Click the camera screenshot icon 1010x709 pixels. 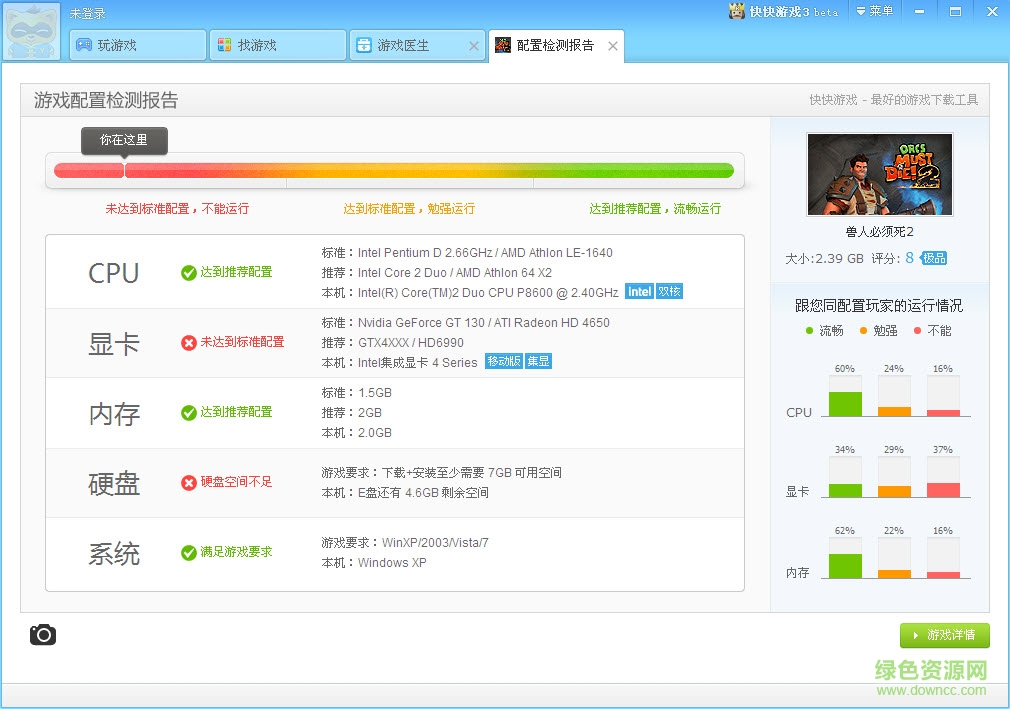[x=42, y=634]
